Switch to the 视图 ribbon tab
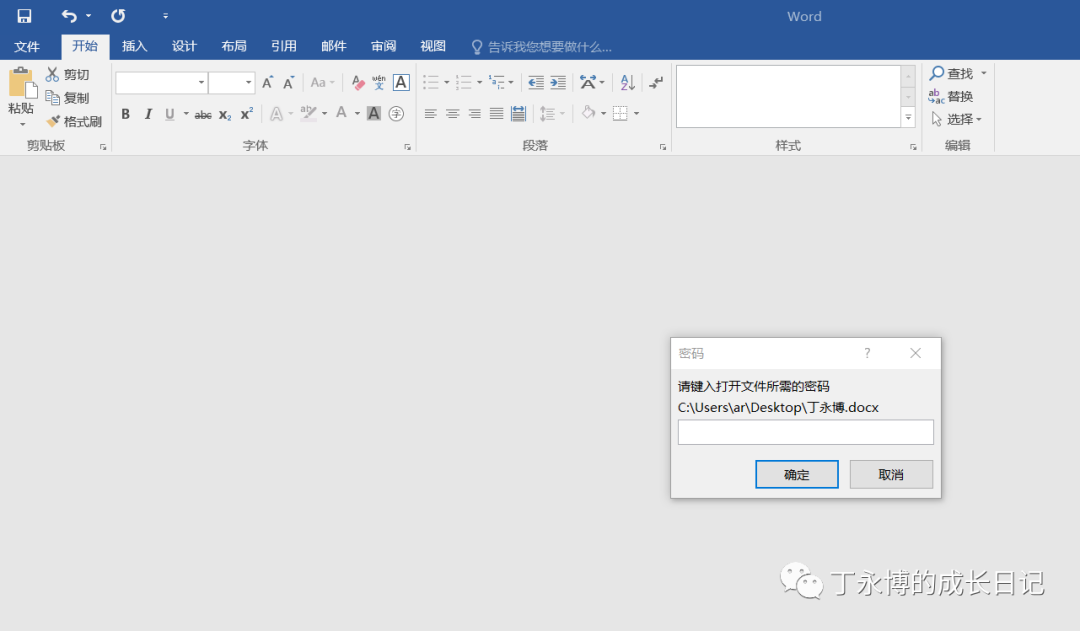The image size is (1080, 631). pyautogui.click(x=433, y=46)
